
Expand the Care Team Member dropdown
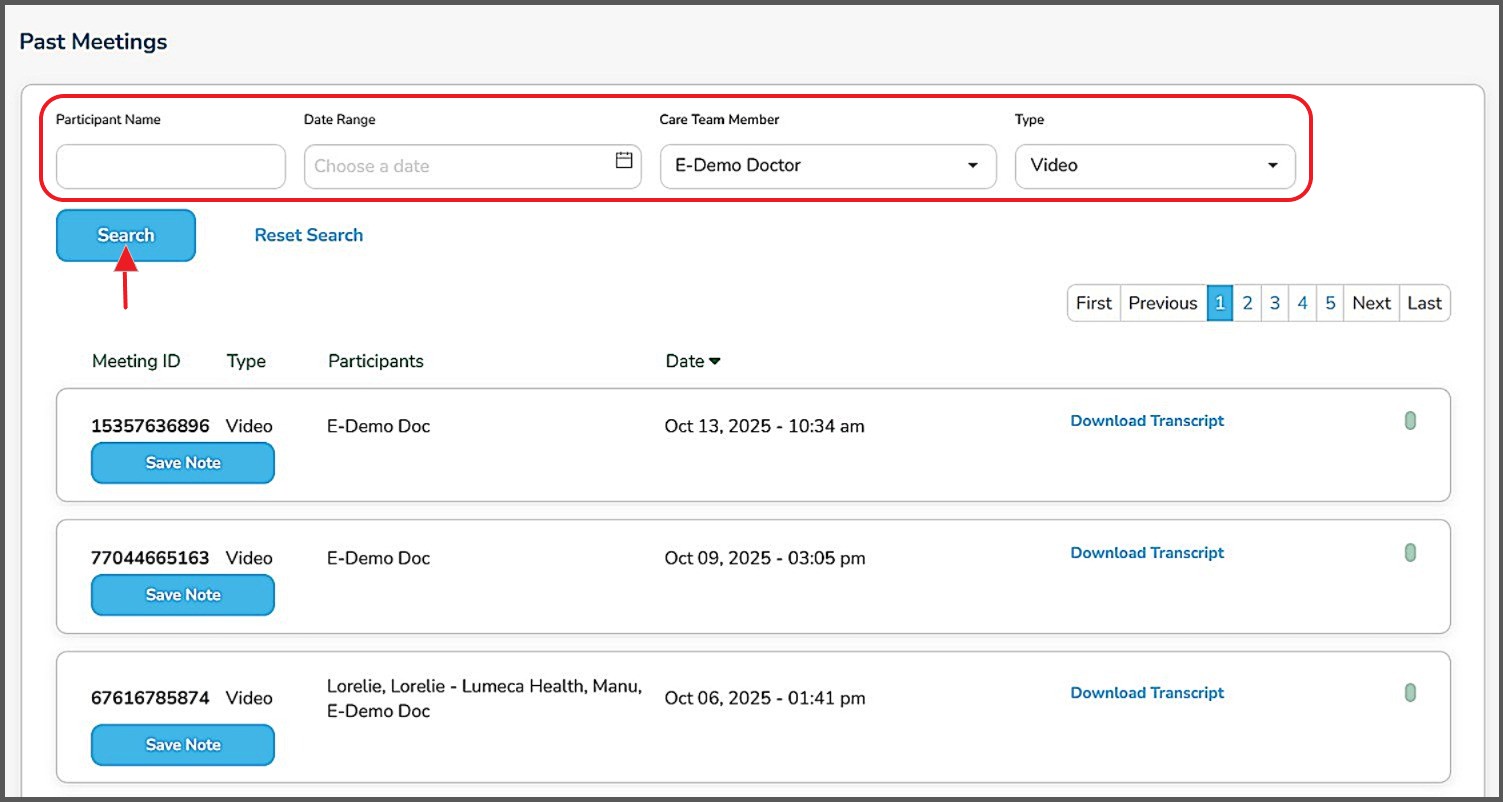click(x=827, y=166)
